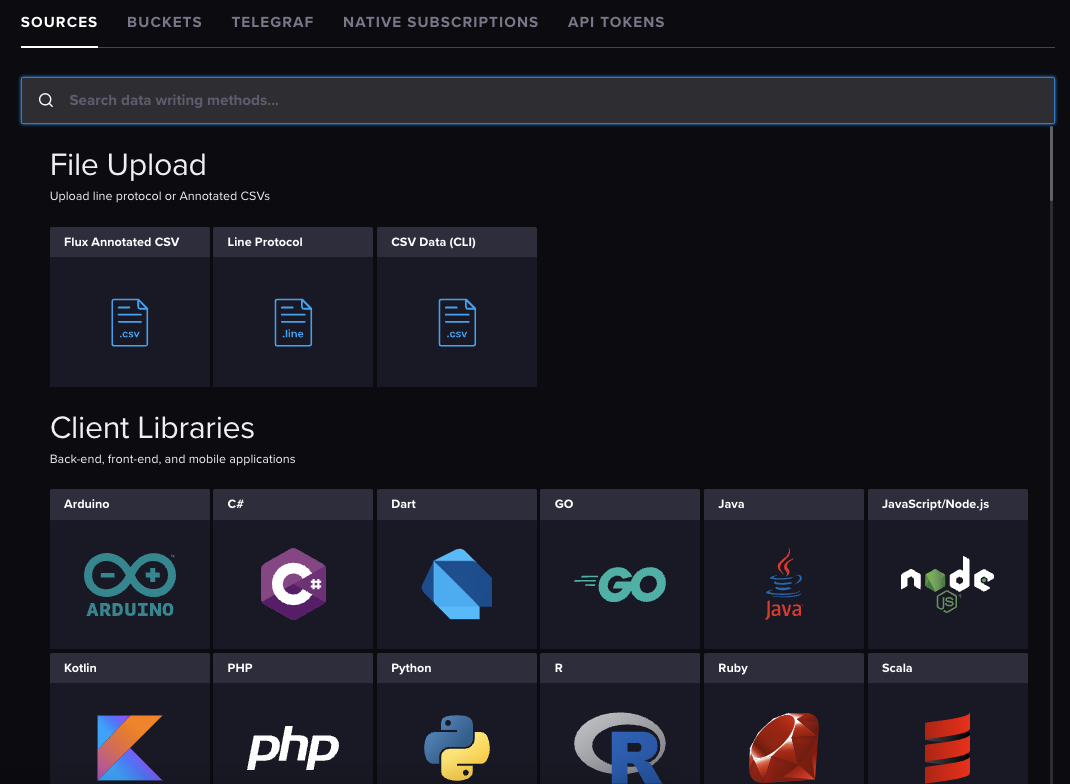Select the Java client library logo
The width and height of the screenshot is (1070, 784).
tap(783, 584)
